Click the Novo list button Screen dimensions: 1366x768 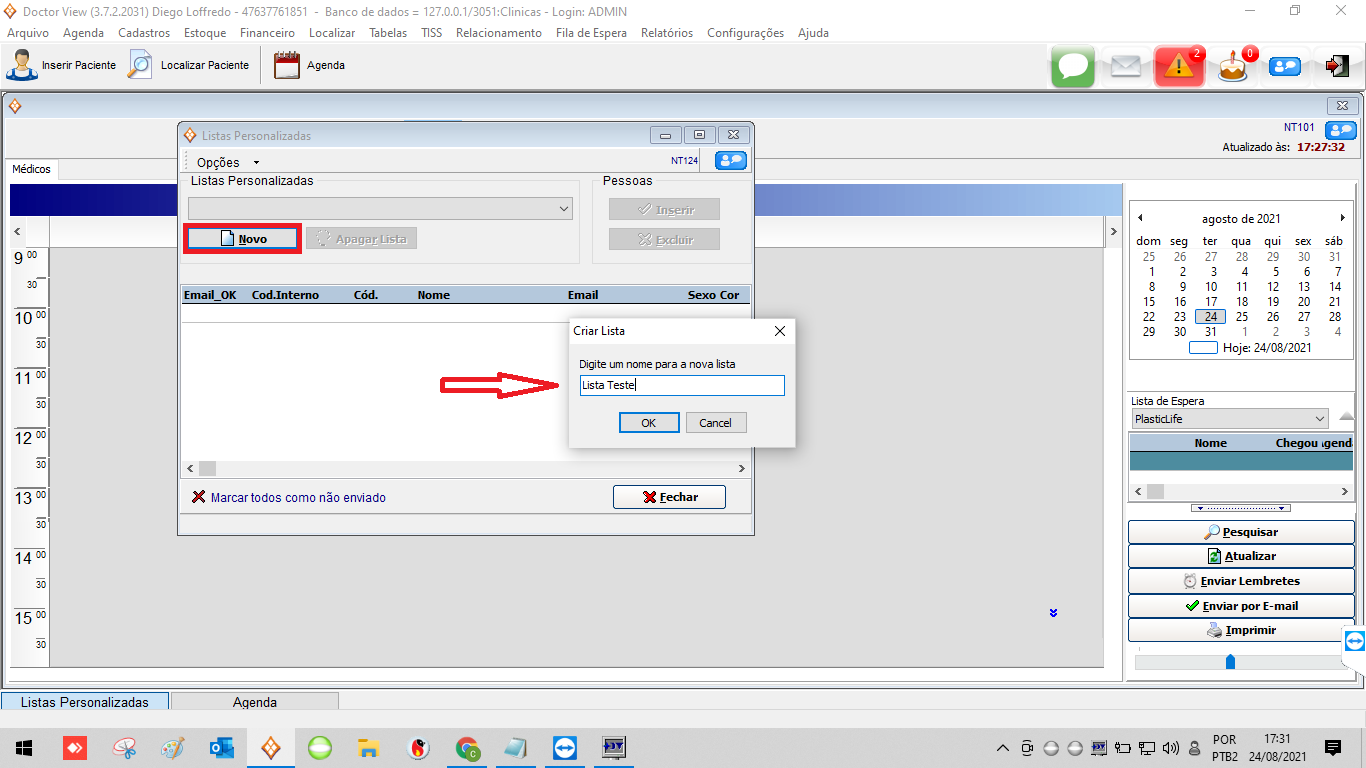tap(242, 239)
